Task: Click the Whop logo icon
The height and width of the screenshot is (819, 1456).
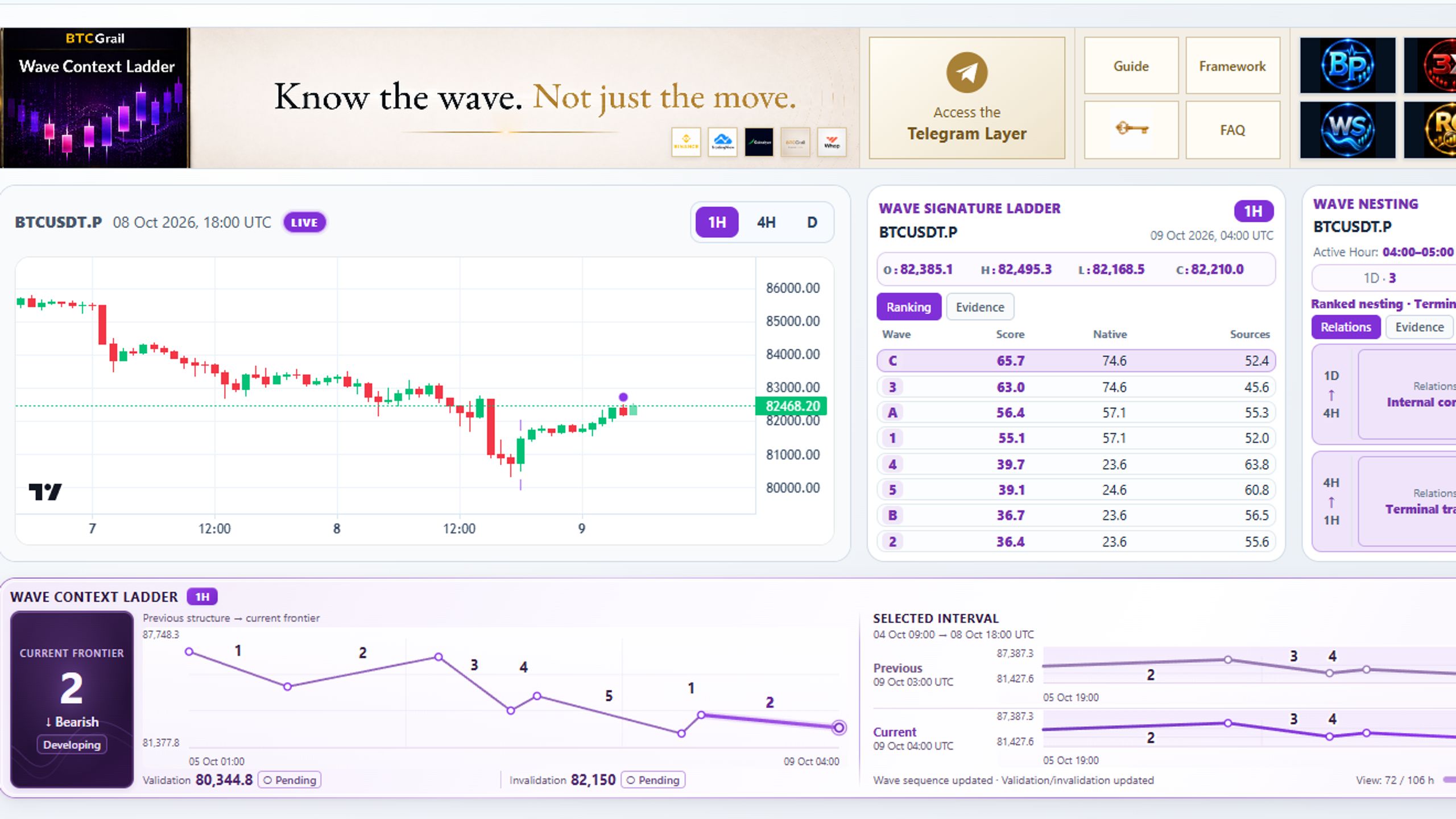Action: pos(832,142)
